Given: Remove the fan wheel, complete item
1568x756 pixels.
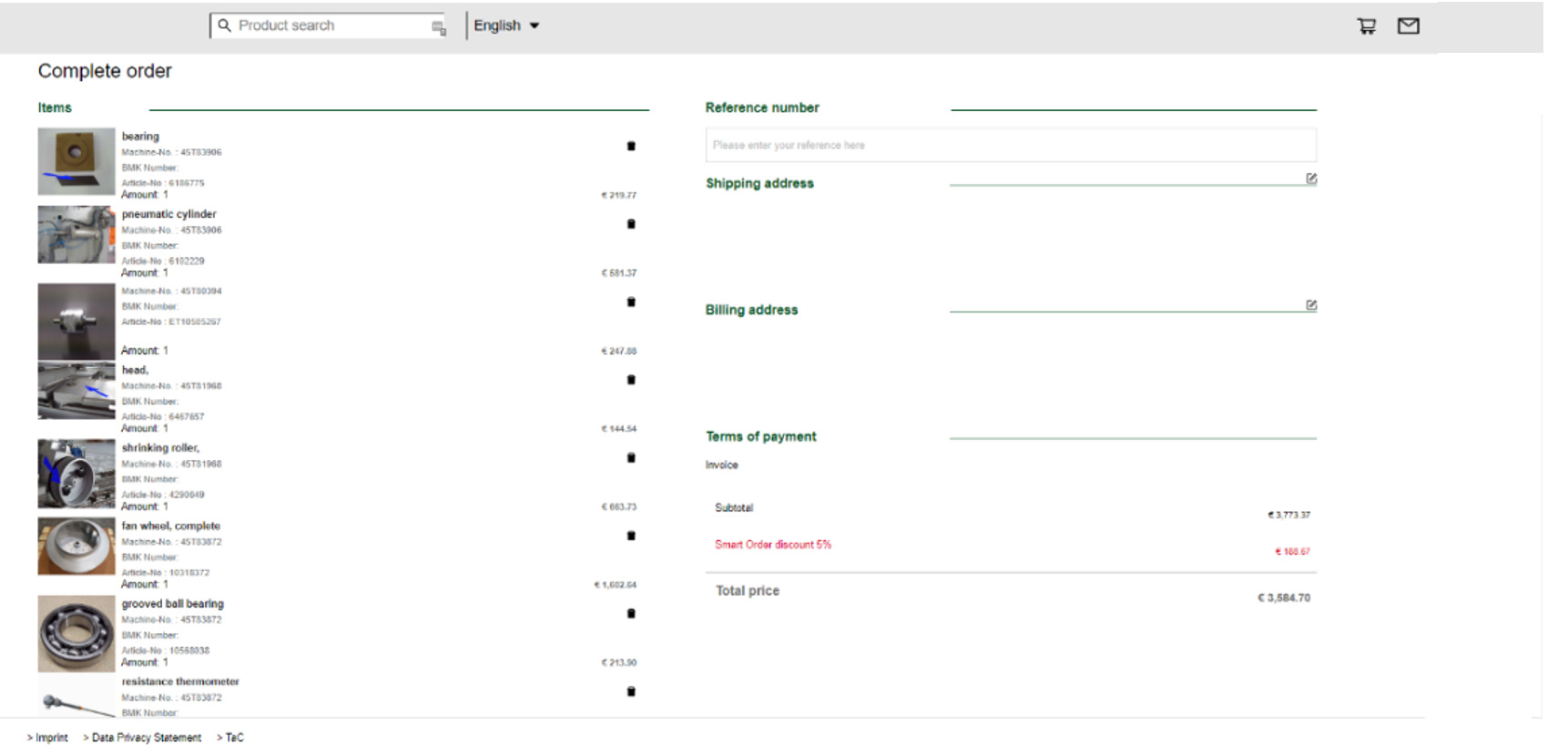Looking at the screenshot, I should (631, 536).
